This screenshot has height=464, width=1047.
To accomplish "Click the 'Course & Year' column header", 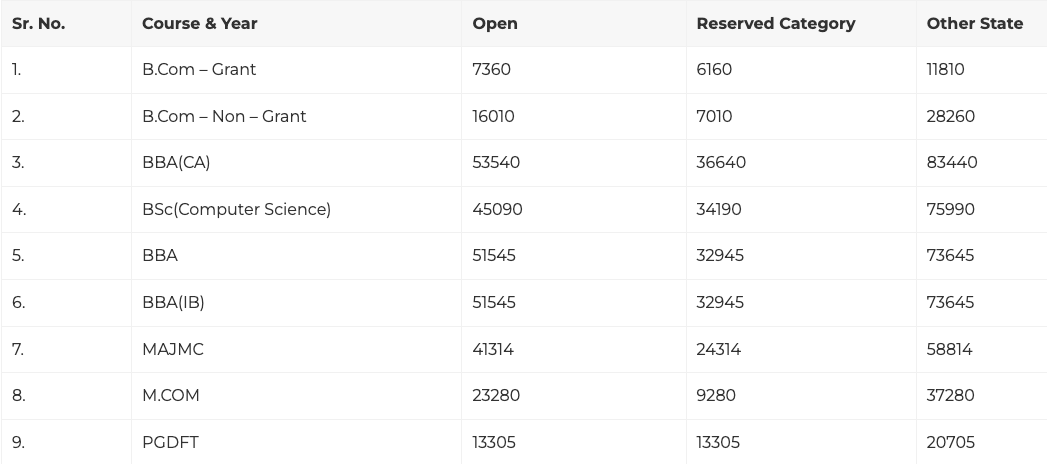I will click(x=199, y=23).
